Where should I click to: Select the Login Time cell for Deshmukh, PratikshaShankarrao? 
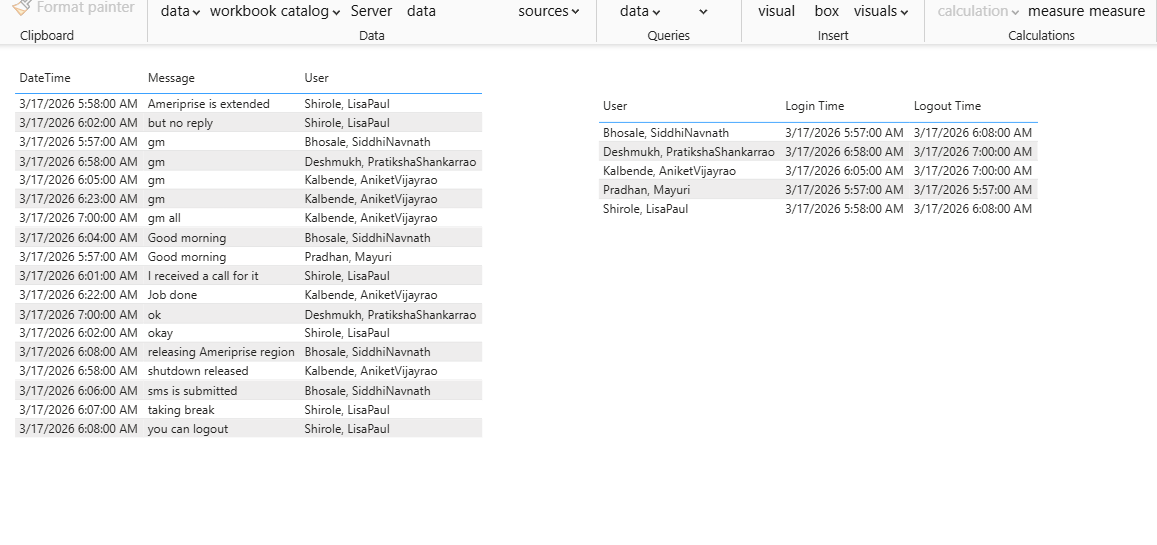(x=844, y=151)
